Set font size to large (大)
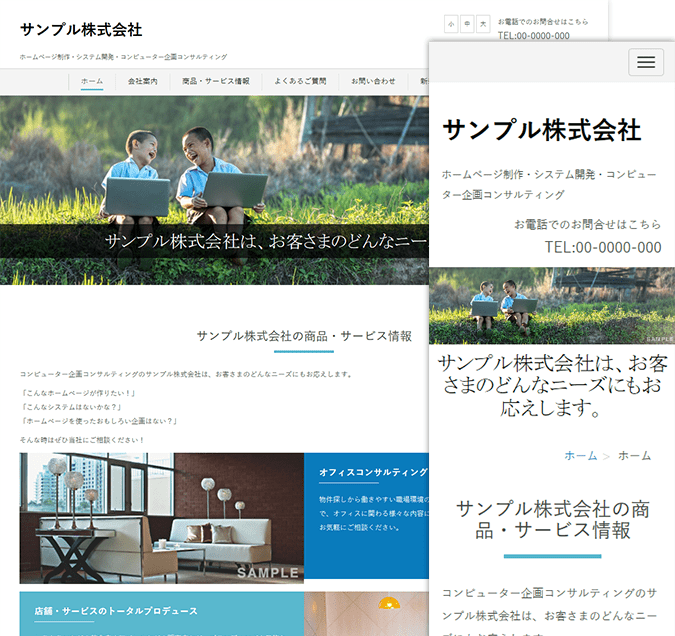 click(x=483, y=23)
